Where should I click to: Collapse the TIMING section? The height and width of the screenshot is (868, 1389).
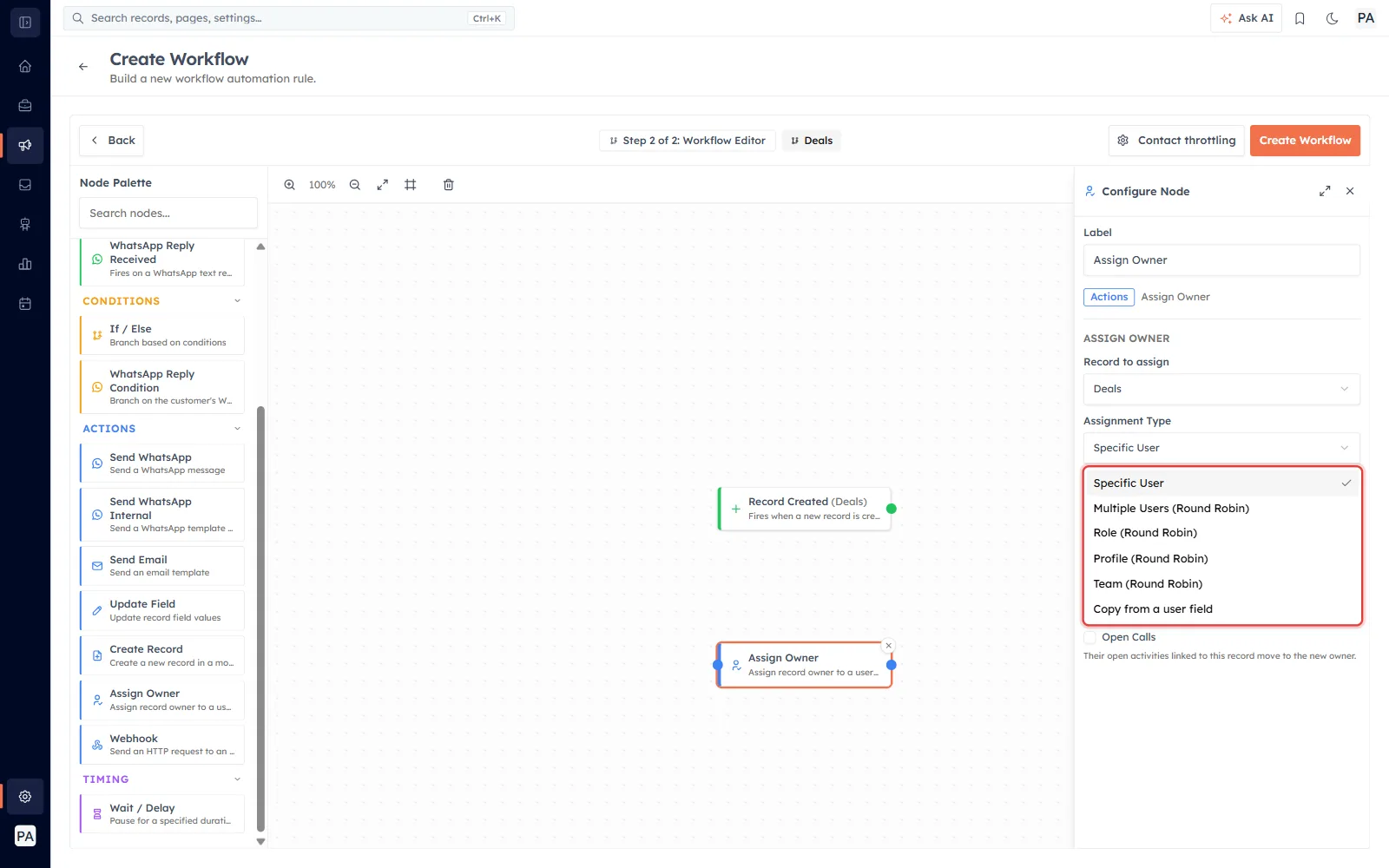[238, 779]
